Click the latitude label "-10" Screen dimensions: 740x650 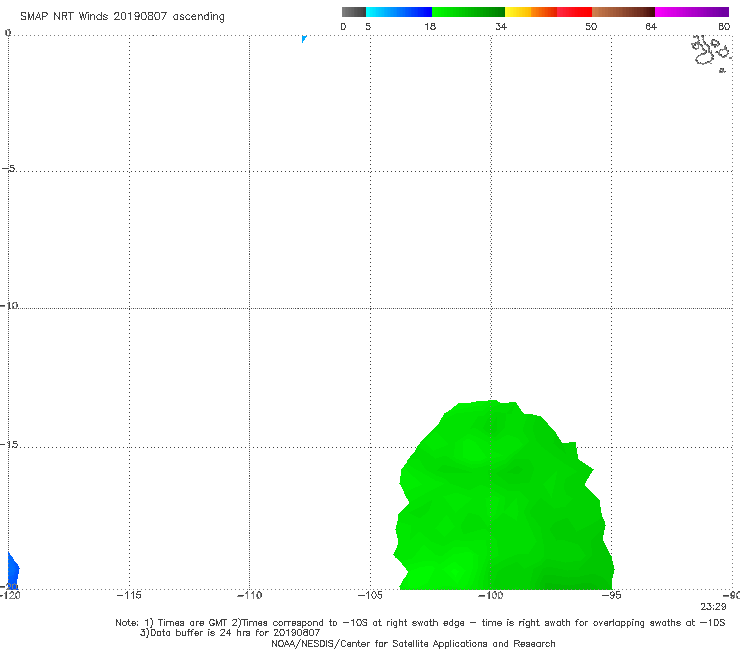pyautogui.click(x=9, y=305)
